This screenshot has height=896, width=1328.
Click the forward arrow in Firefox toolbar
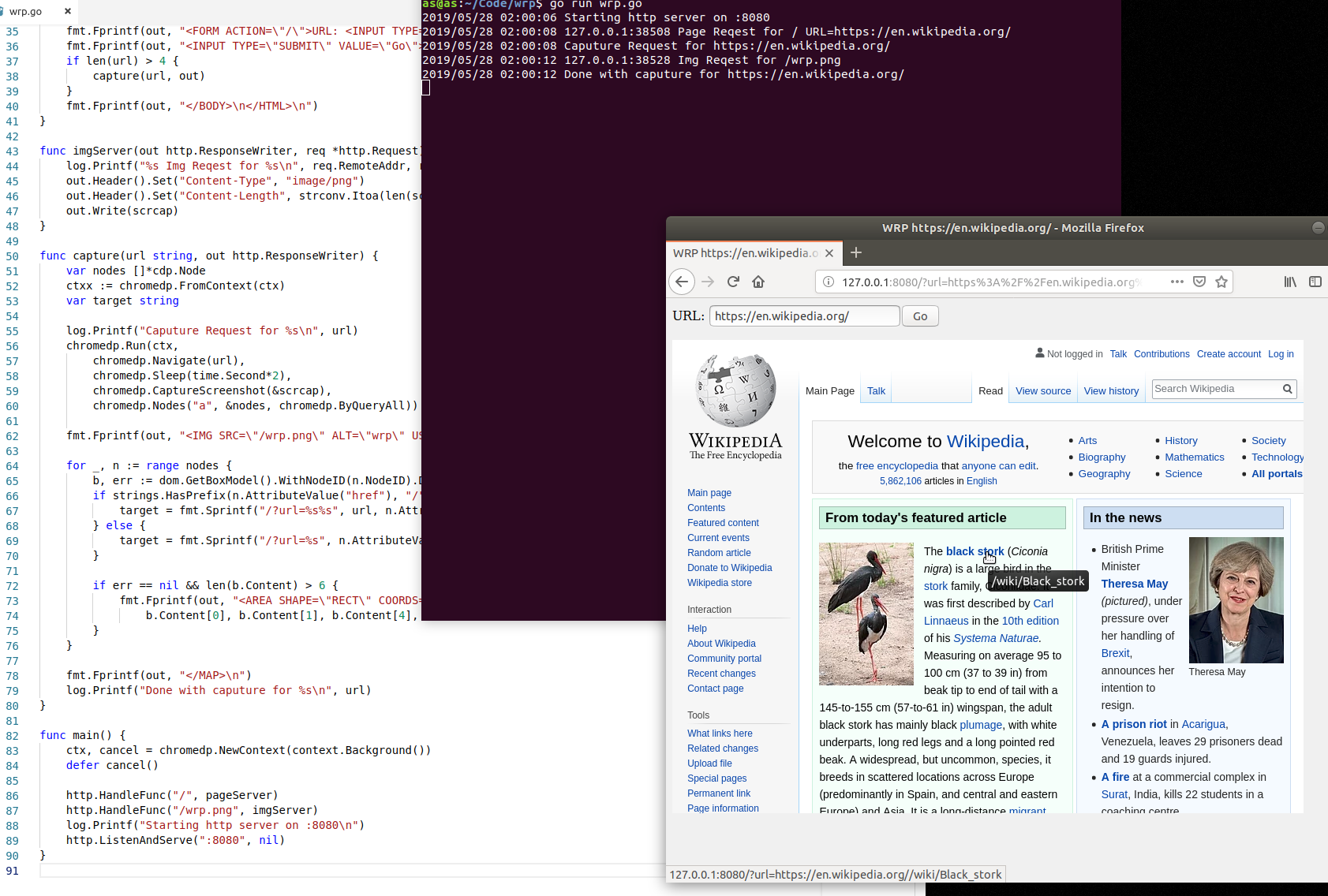(708, 282)
